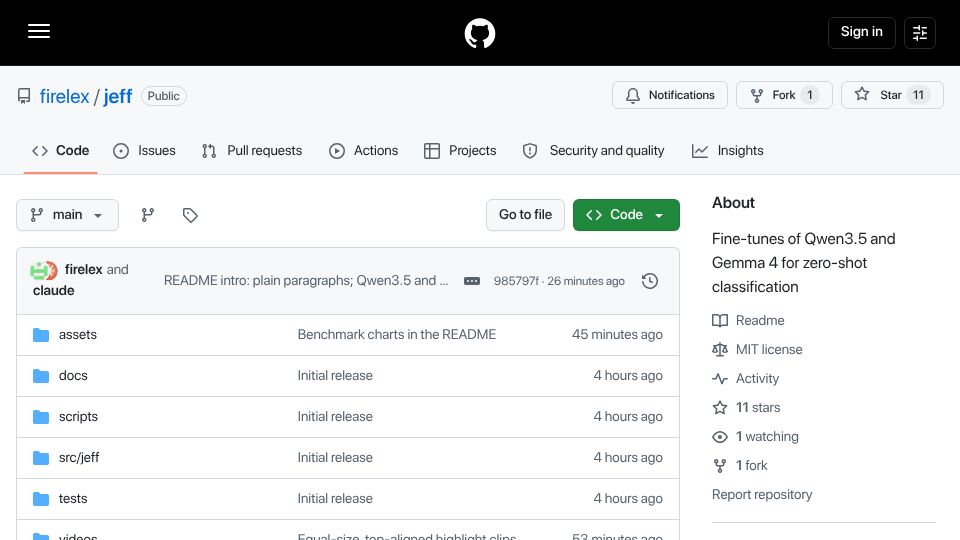
Task: View branches via branch icon
Action: pos(148,215)
